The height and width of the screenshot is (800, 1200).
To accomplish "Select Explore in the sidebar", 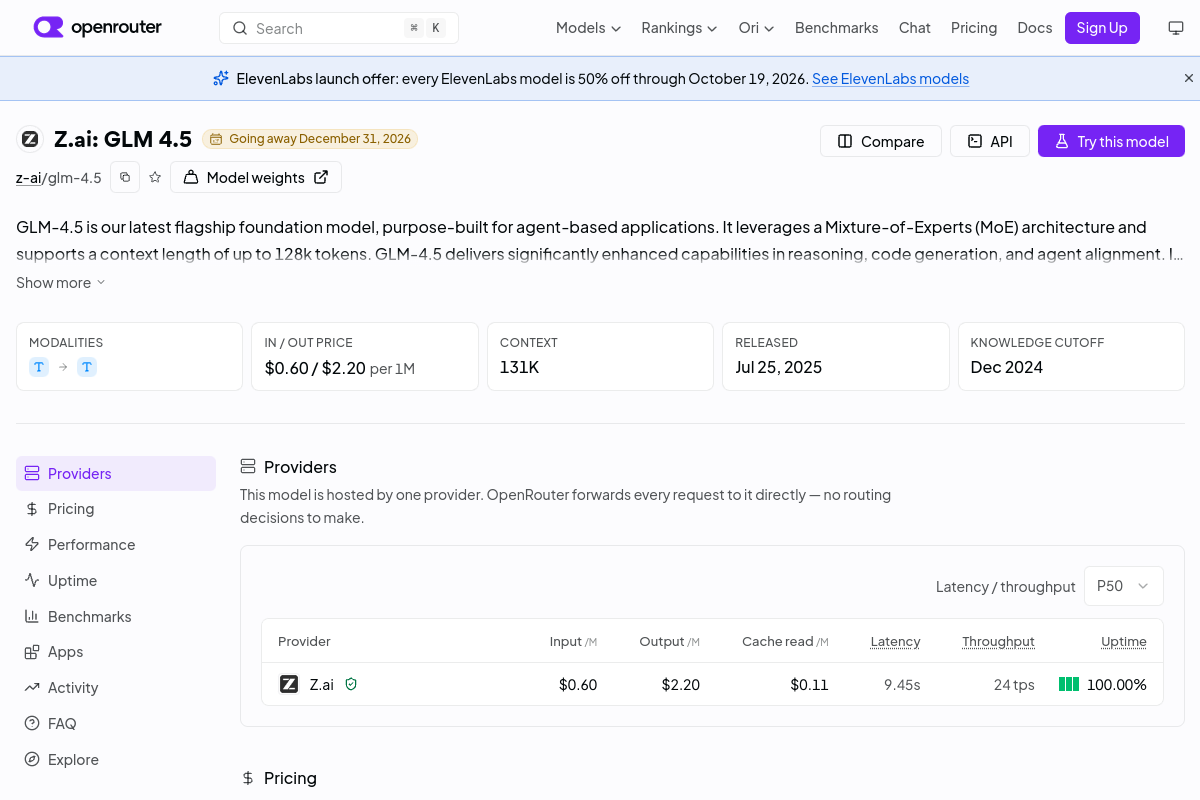I will tap(116, 760).
